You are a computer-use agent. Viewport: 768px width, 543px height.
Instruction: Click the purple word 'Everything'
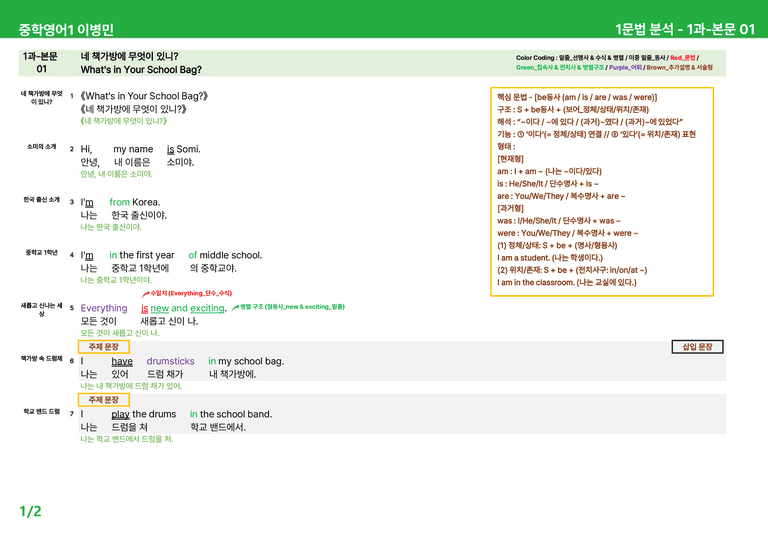[x=104, y=308]
